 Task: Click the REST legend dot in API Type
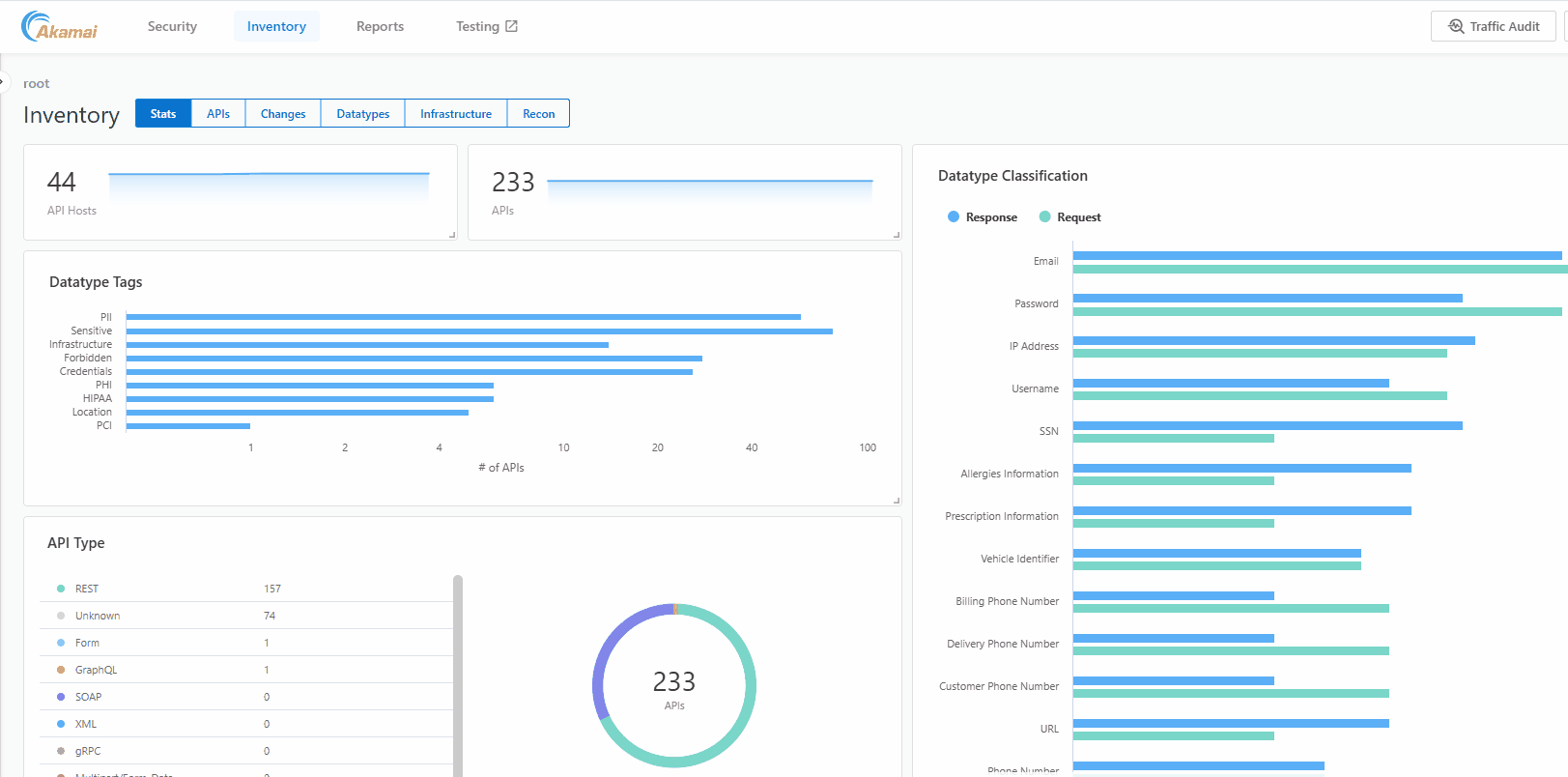[61, 589]
